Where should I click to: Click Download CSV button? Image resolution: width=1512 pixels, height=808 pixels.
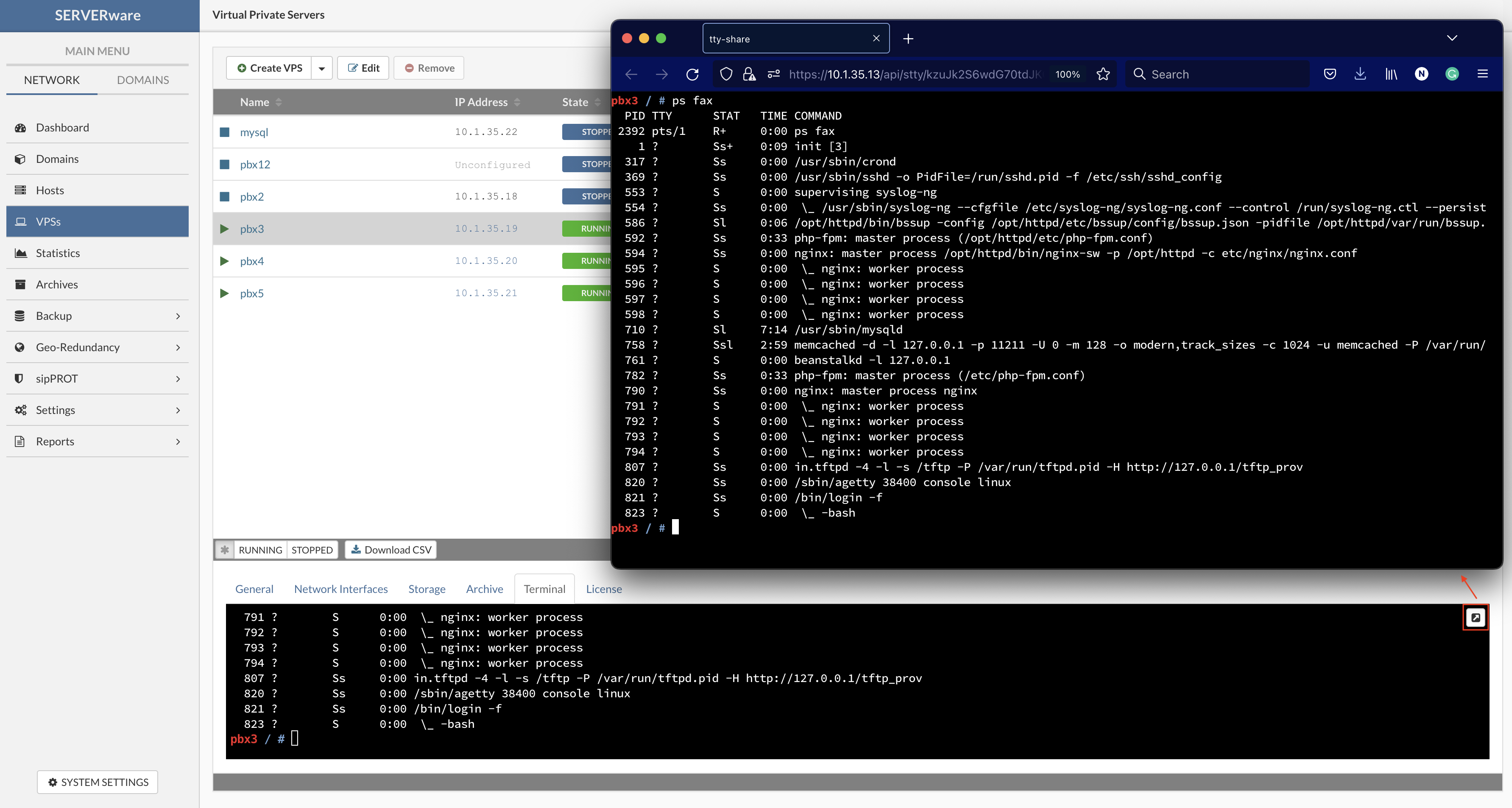point(391,550)
